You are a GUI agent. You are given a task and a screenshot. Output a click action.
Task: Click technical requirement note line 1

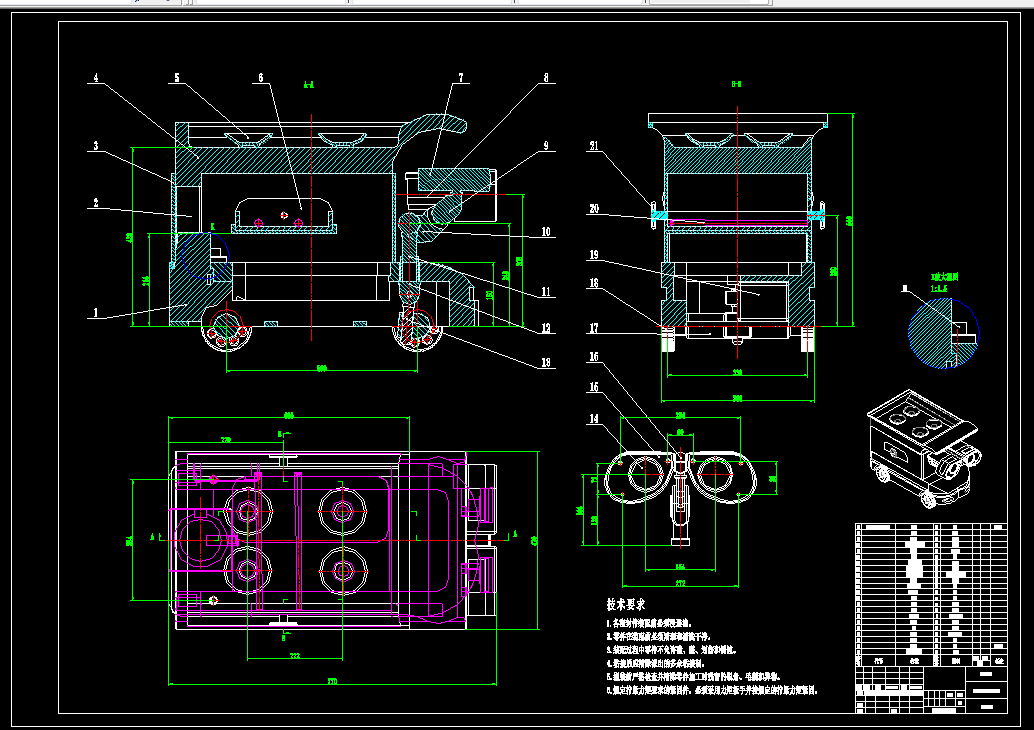649,623
